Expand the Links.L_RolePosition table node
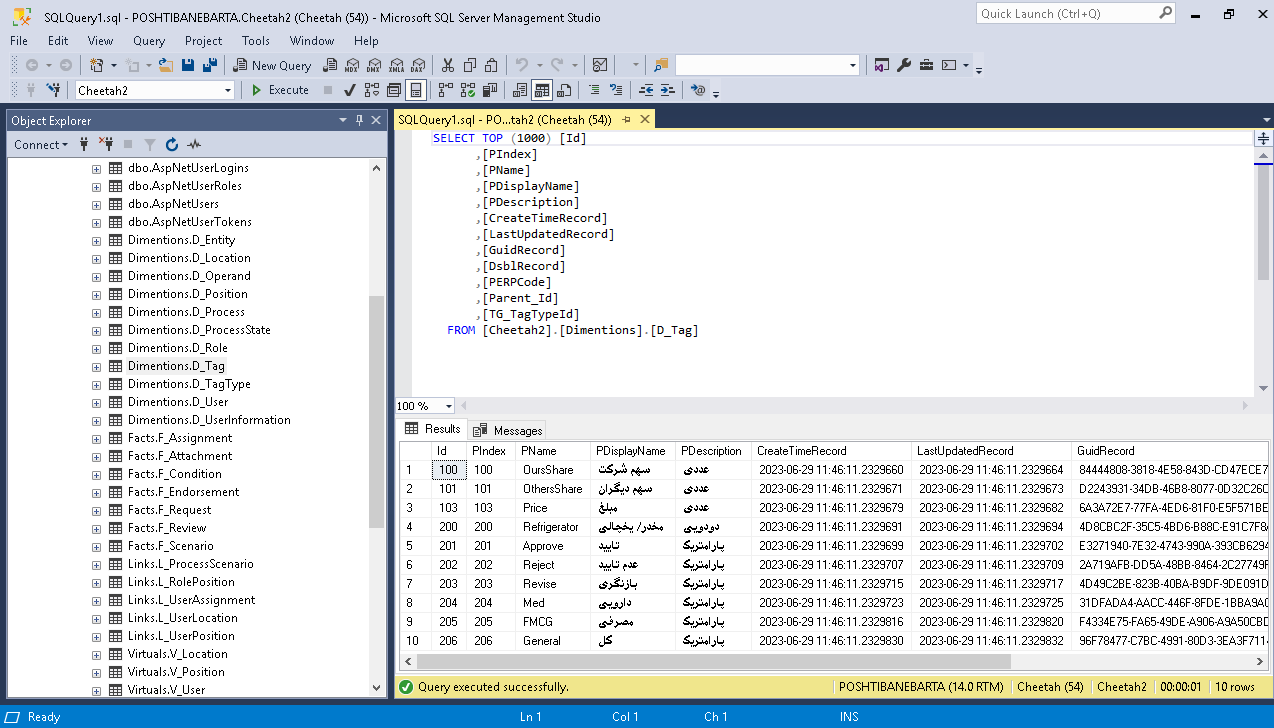Viewport: 1274px width, 728px height. click(x=97, y=582)
